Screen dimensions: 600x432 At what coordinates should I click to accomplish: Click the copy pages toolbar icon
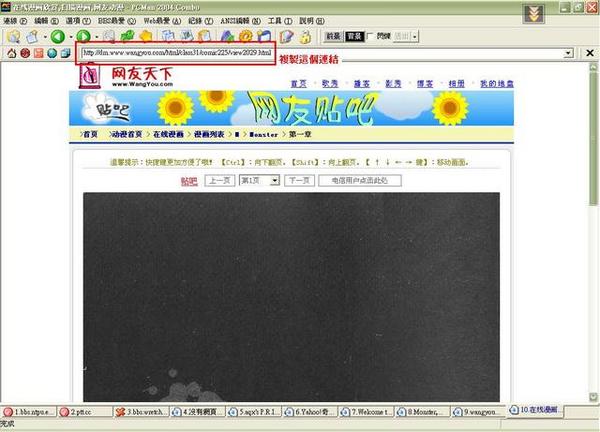168,36
